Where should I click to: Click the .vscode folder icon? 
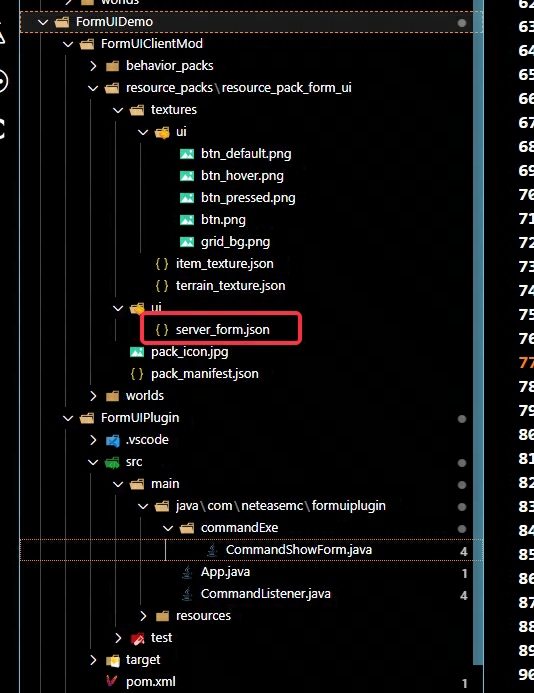(x=112, y=440)
